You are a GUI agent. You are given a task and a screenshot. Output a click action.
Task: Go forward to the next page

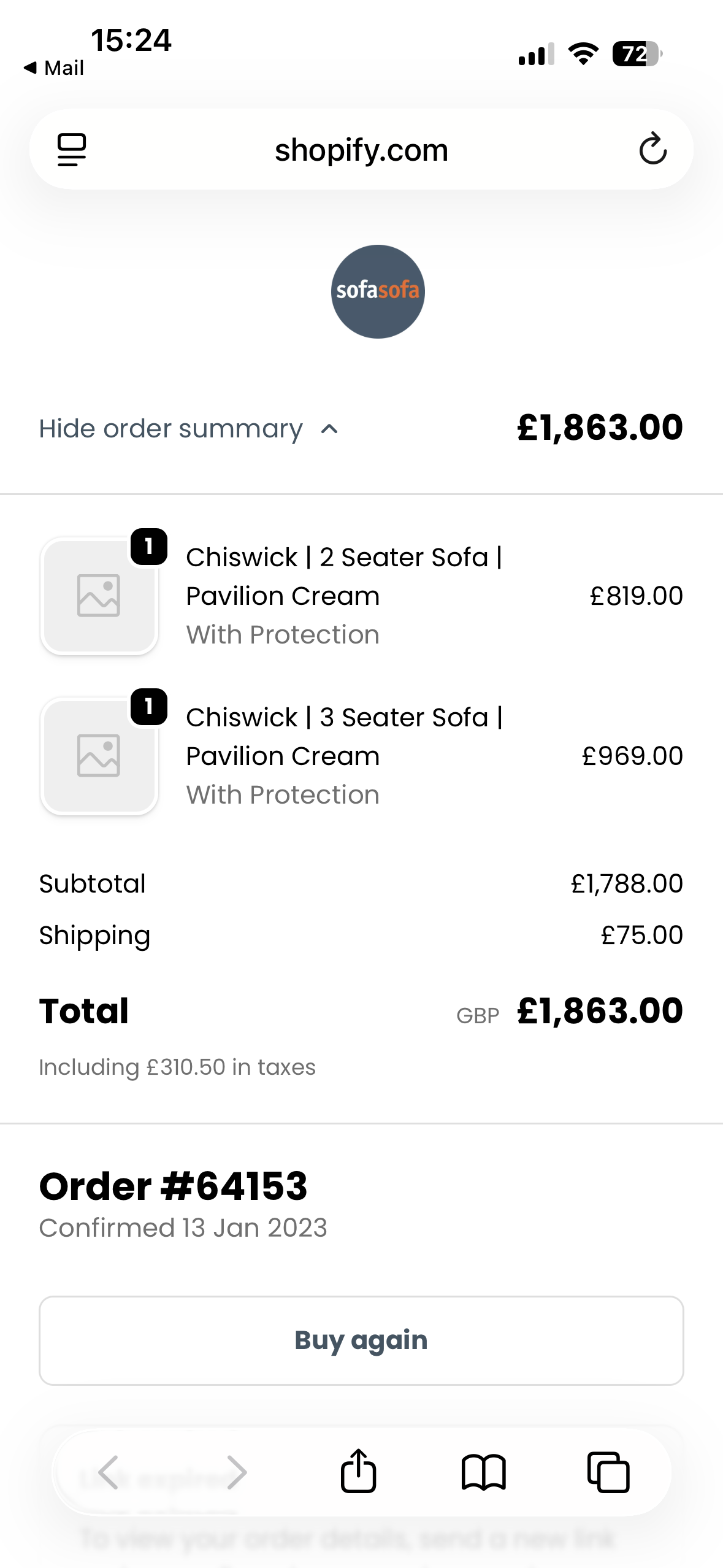click(x=236, y=1472)
